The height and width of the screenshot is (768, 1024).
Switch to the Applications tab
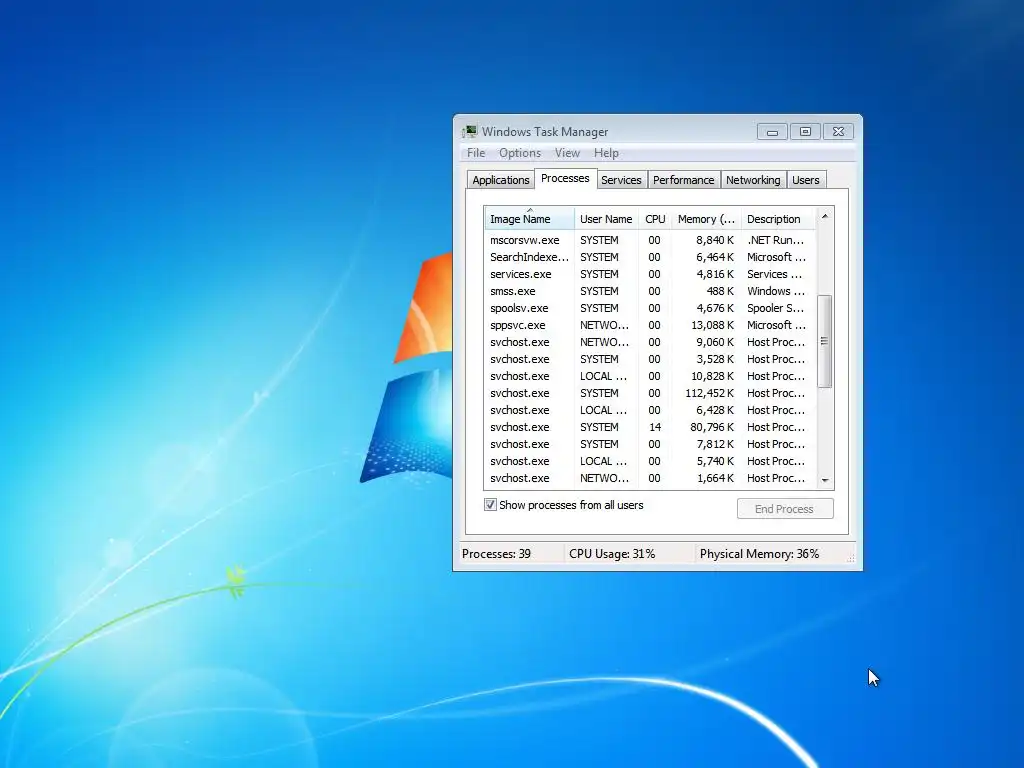[501, 180]
